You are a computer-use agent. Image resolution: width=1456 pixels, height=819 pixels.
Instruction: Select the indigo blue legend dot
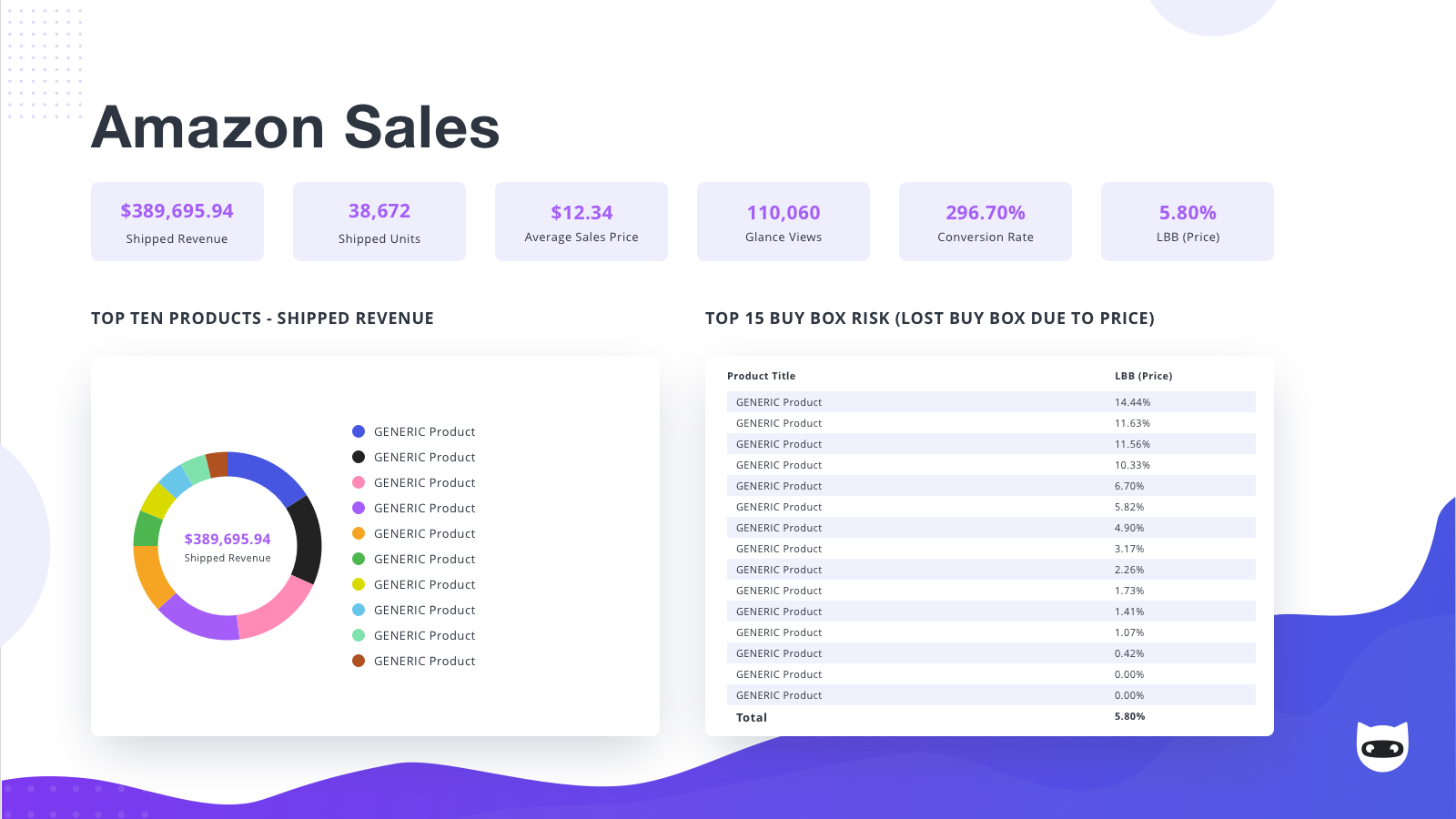359,431
